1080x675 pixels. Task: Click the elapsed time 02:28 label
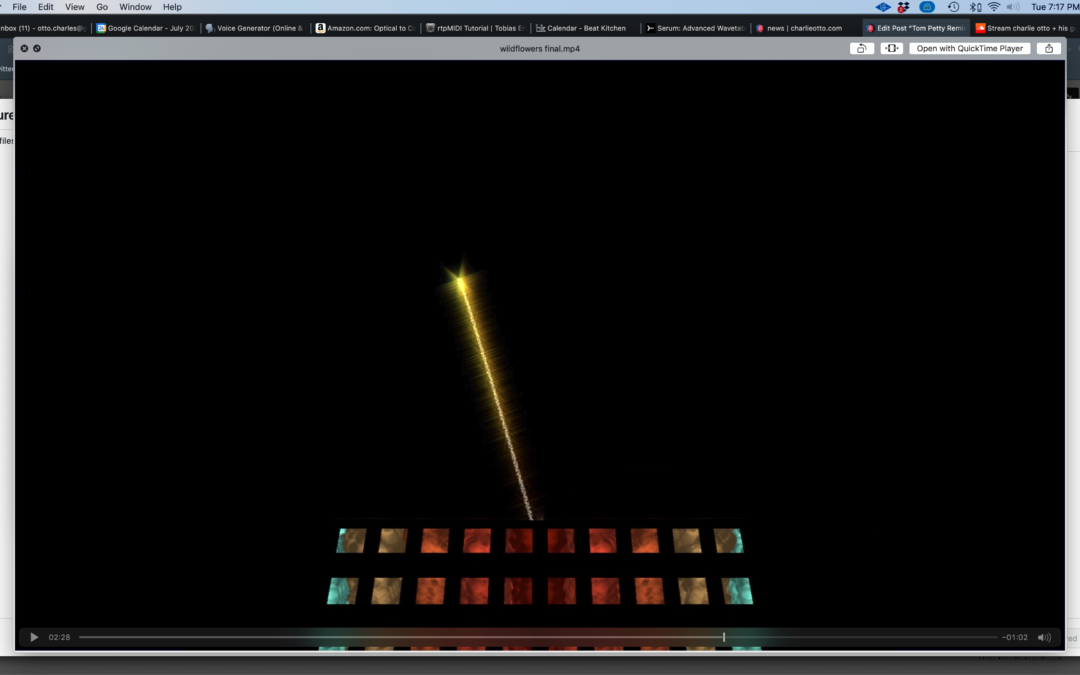click(x=59, y=637)
